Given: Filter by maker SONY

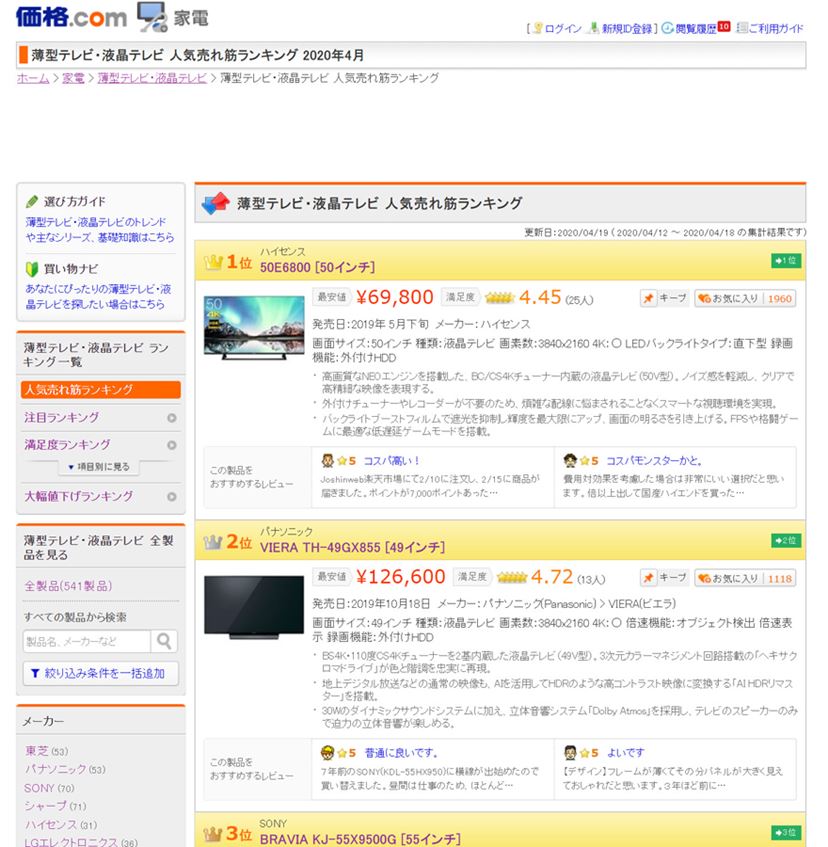Looking at the screenshot, I should (39, 788).
